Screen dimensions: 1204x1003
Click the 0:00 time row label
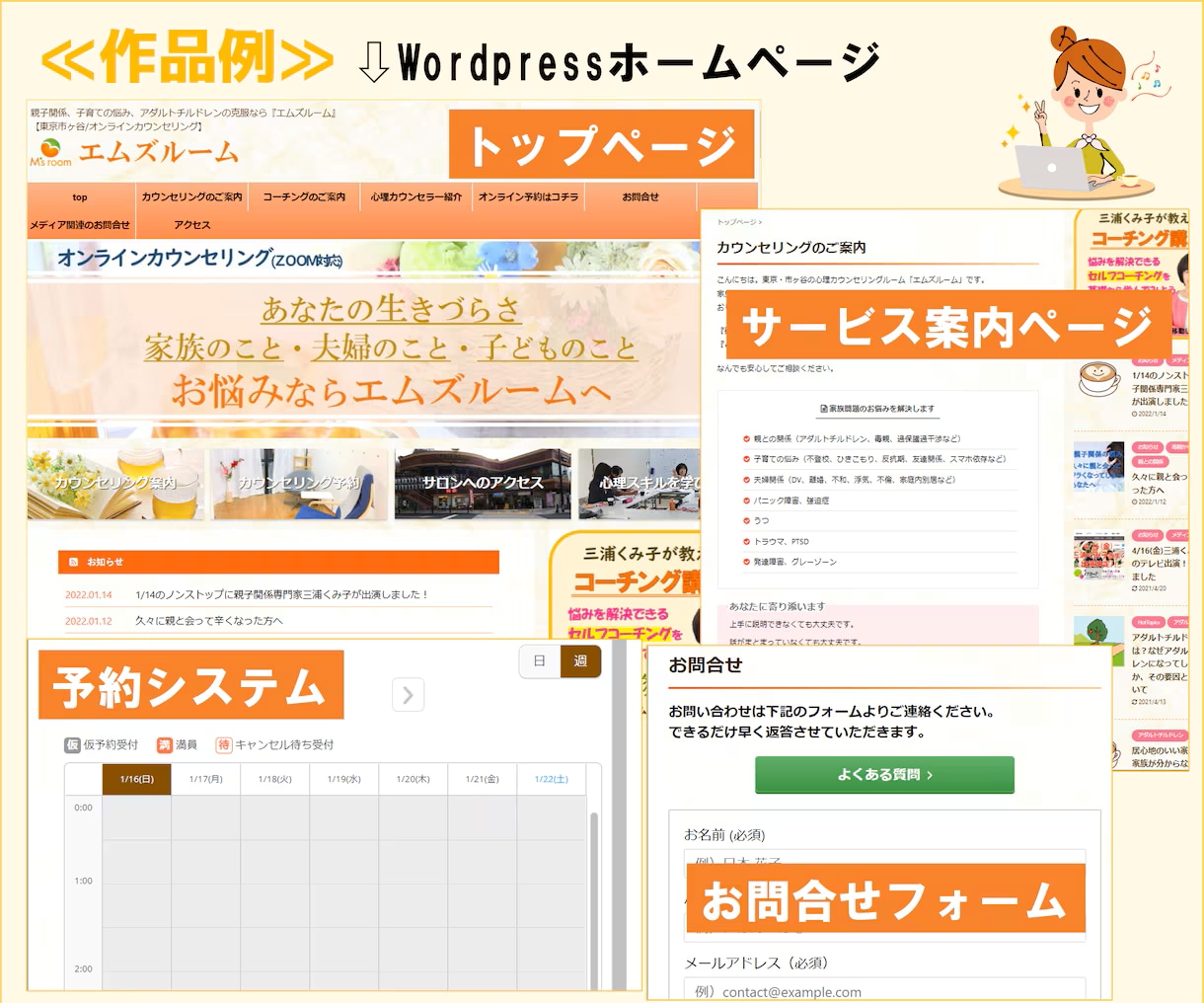pos(84,808)
